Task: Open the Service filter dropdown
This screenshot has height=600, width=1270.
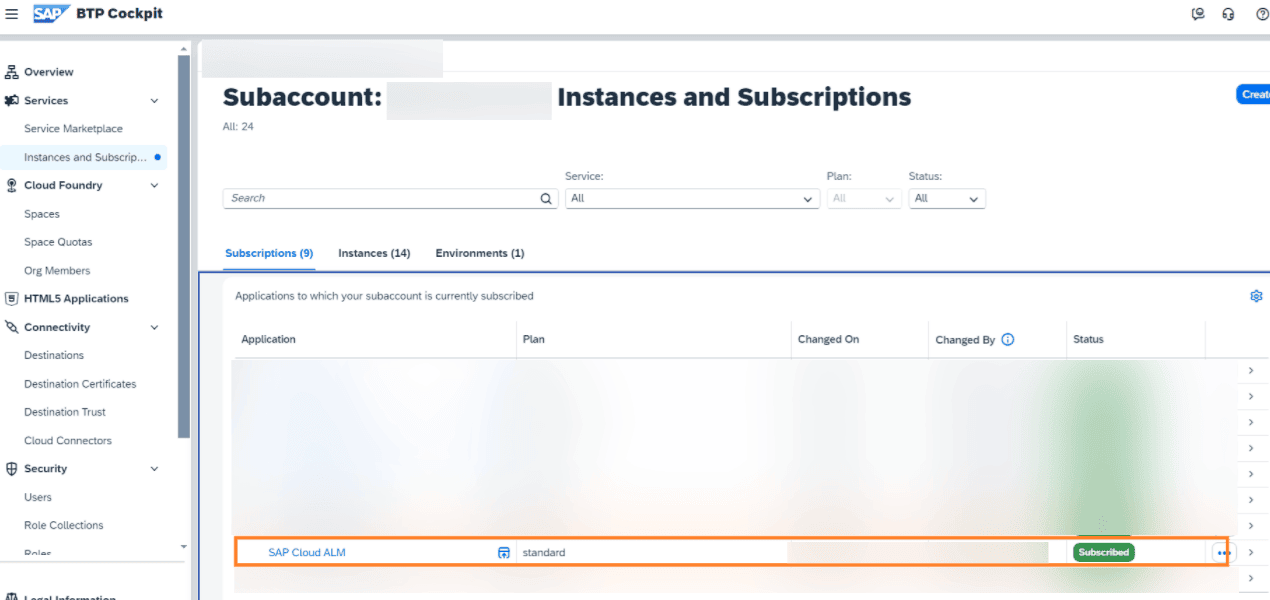Action: tap(808, 198)
